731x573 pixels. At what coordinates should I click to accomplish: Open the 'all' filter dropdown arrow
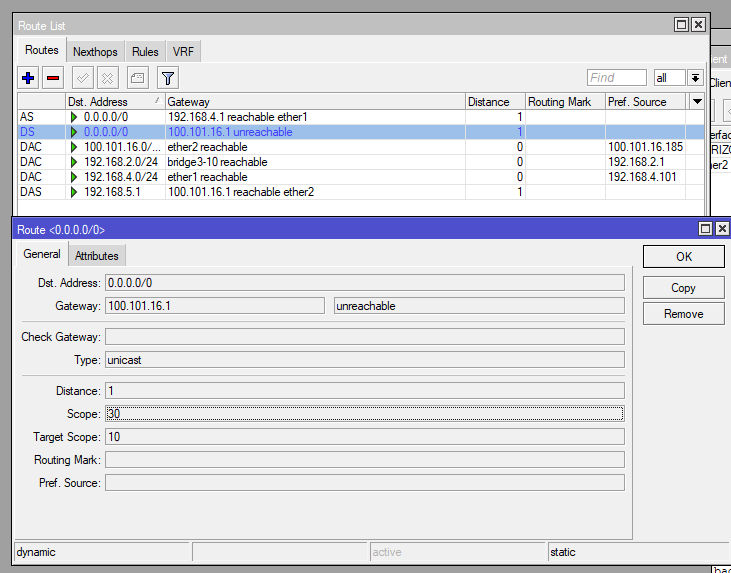(694, 78)
